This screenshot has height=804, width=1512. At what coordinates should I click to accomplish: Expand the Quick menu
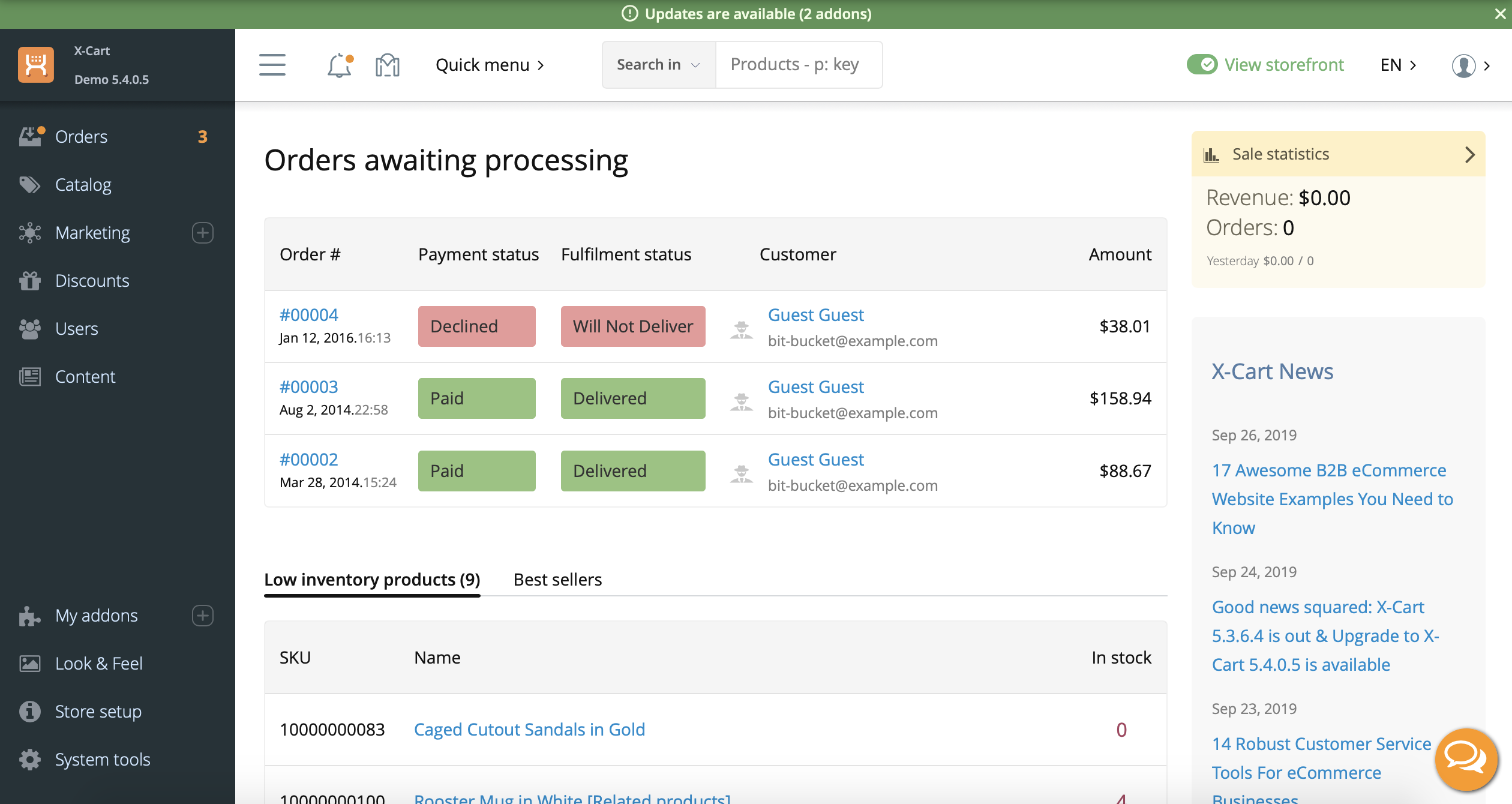(x=490, y=65)
